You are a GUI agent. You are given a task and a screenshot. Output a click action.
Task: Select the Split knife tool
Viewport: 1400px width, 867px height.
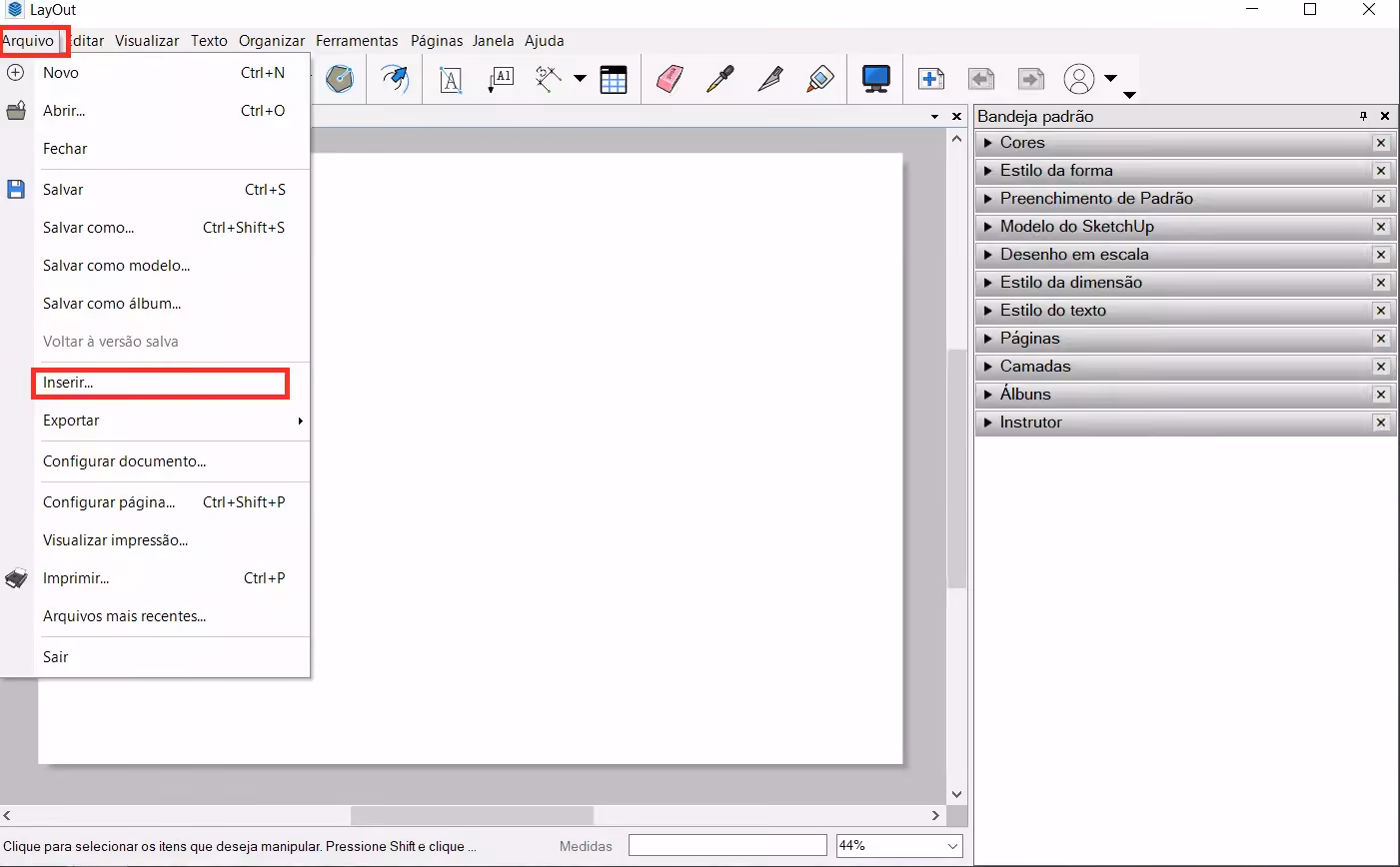coord(769,79)
